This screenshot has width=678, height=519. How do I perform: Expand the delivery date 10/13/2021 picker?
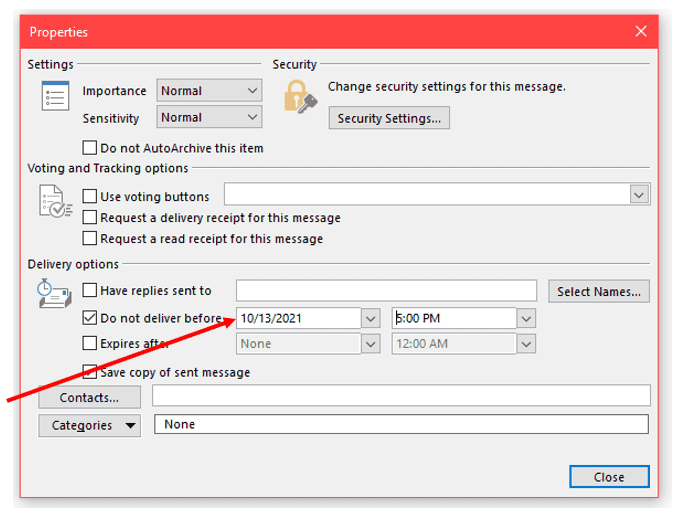click(371, 319)
